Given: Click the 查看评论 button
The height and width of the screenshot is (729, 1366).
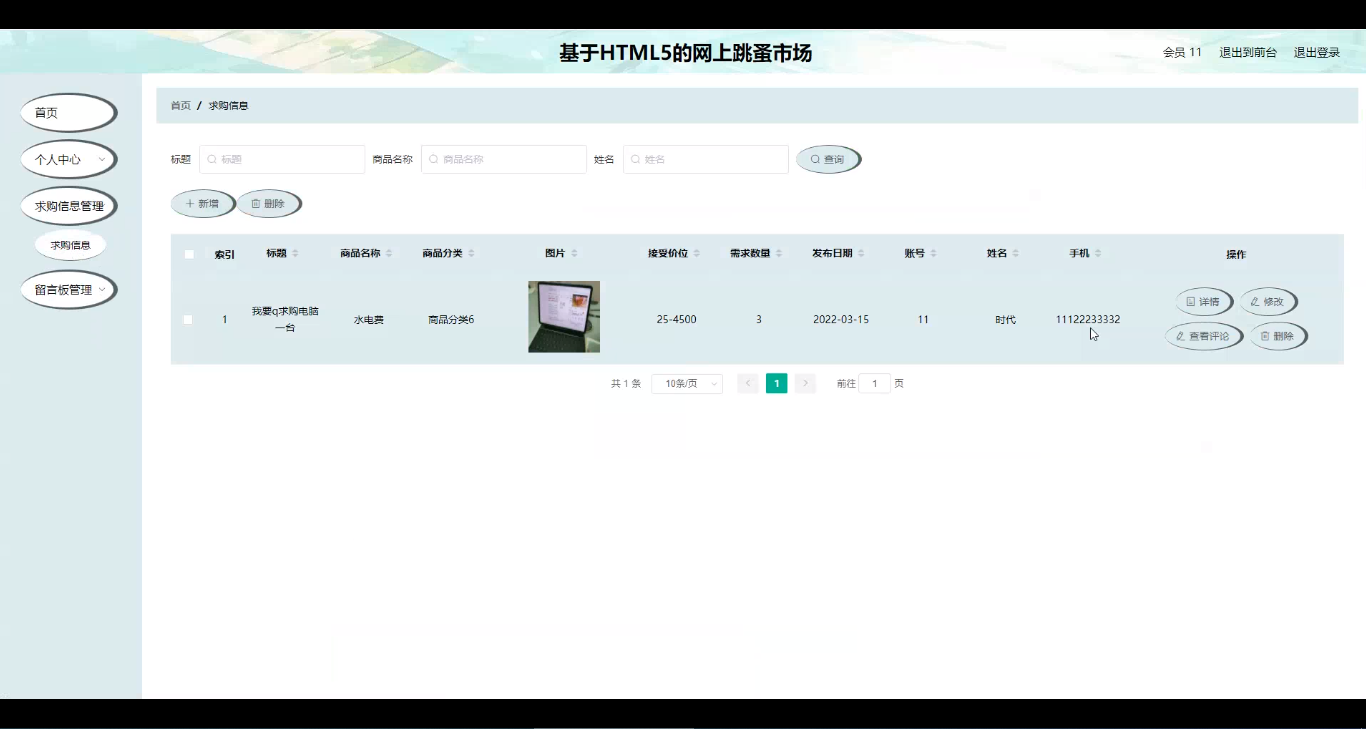Looking at the screenshot, I should 1204,336.
